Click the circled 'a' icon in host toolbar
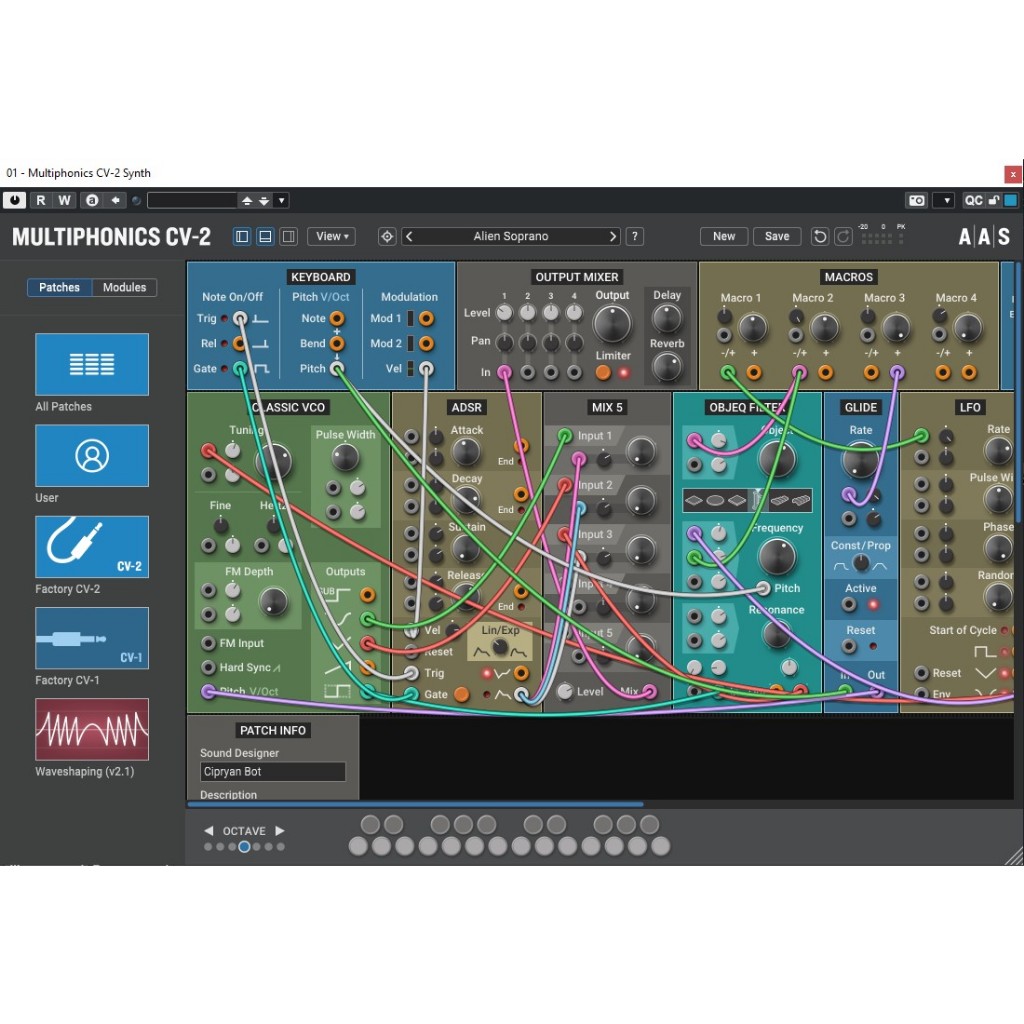1024x1024 pixels. click(92, 200)
